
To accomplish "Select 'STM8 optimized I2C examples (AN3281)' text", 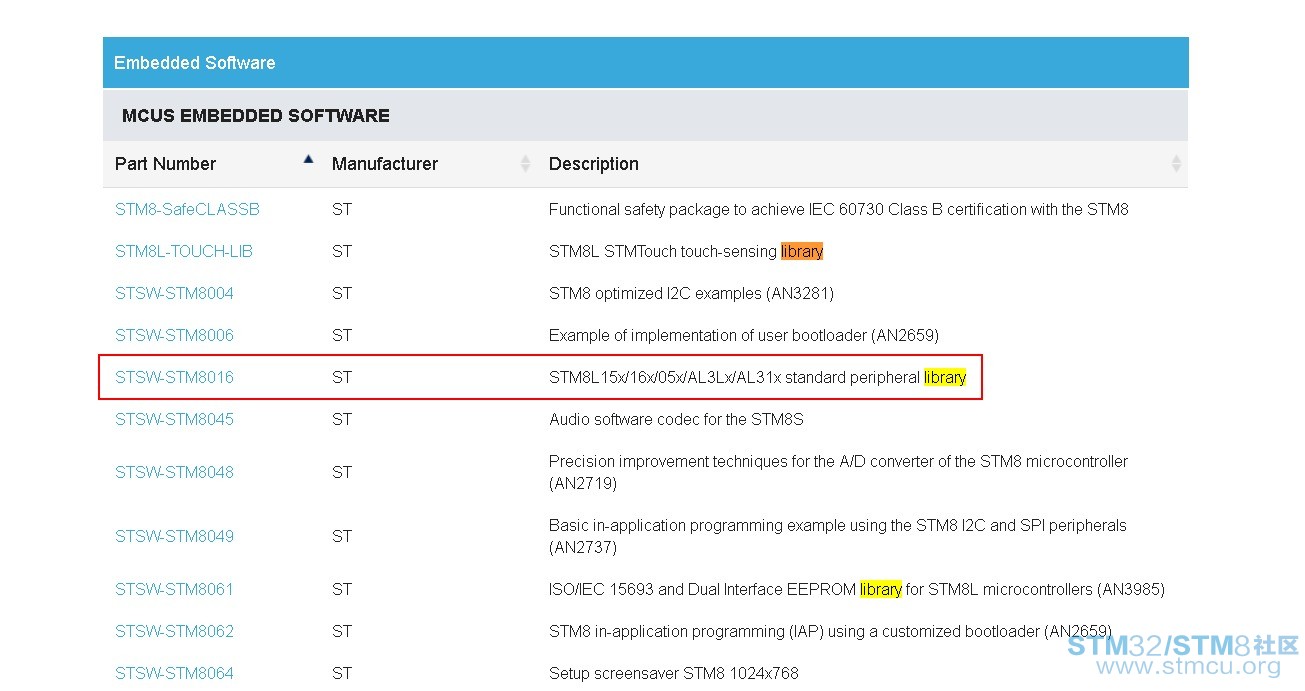I will point(691,293).
